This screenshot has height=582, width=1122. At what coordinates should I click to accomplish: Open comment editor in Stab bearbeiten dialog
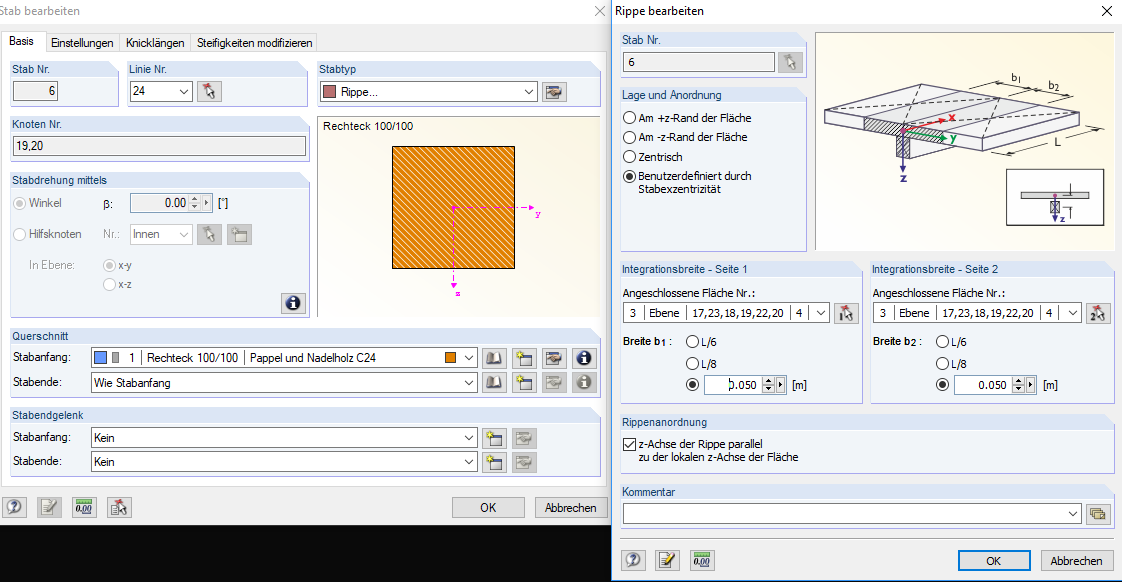coord(49,508)
